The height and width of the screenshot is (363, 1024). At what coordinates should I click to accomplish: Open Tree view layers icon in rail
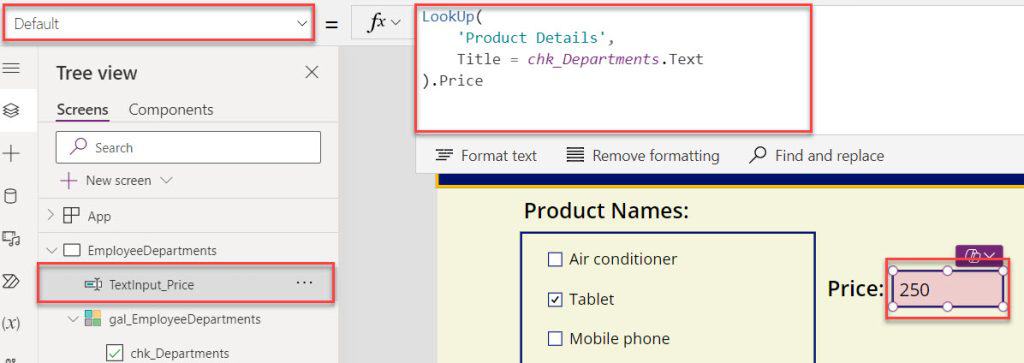pyautogui.click(x=11, y=111)
